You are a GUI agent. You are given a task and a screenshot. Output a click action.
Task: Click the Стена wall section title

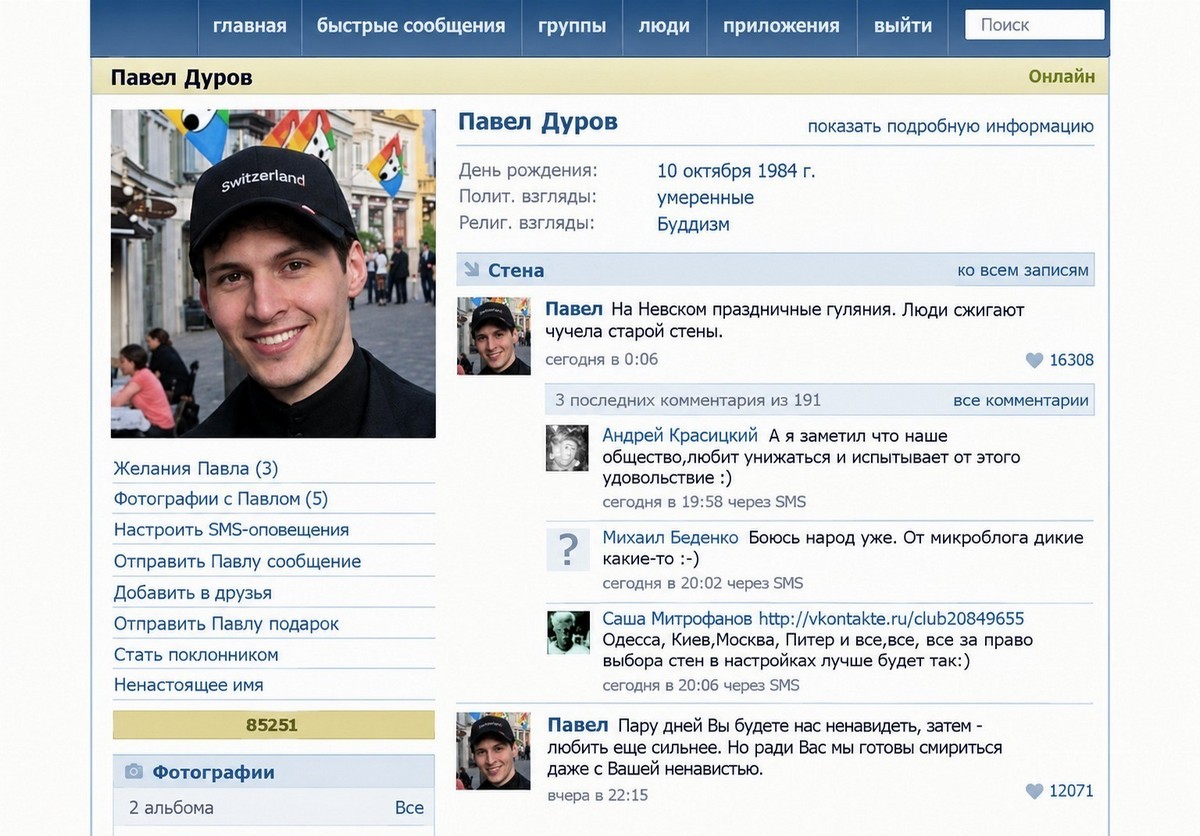coord(516,270)
